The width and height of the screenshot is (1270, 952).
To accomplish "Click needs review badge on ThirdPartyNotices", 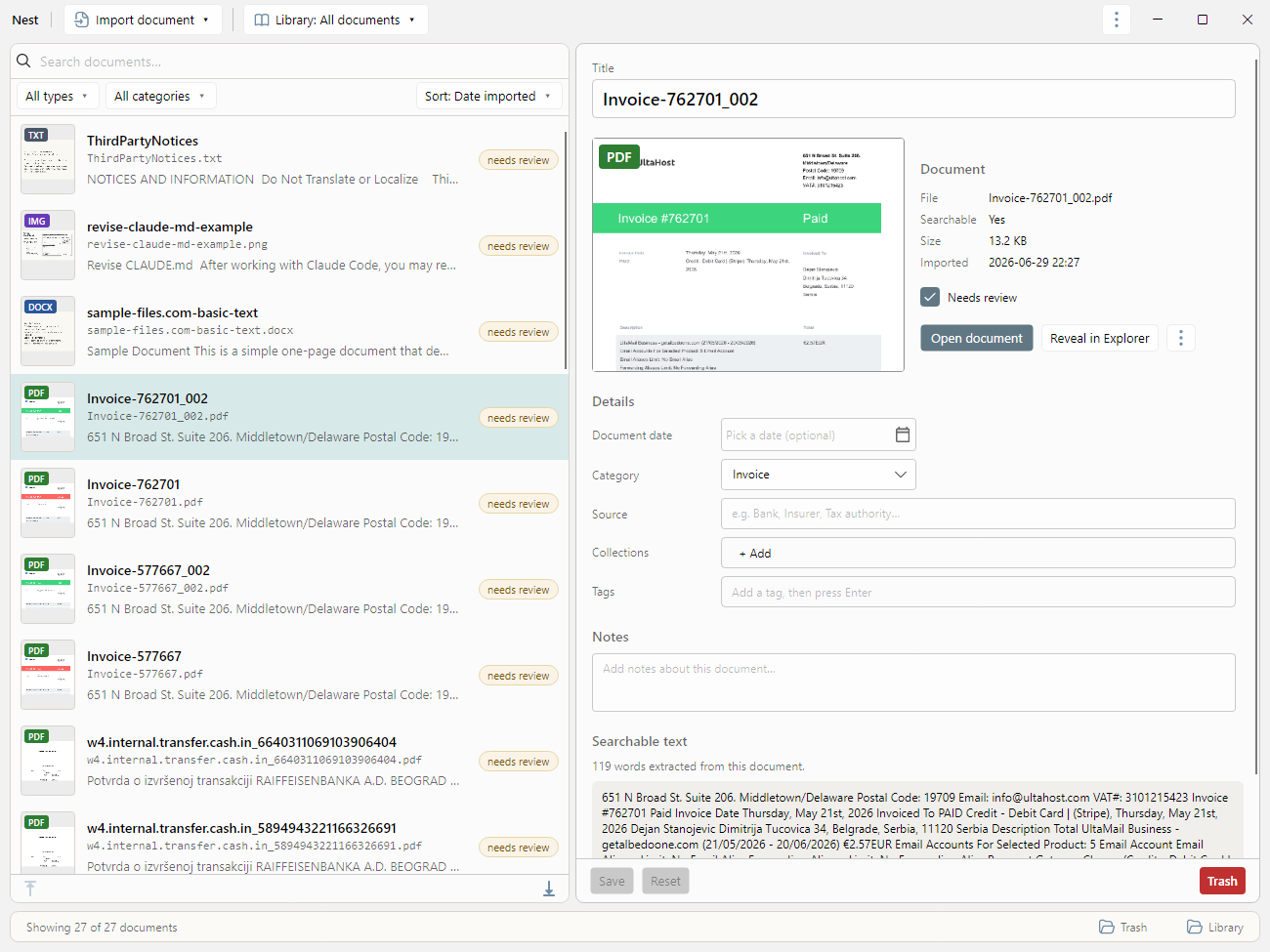I will pyautogui.click(x=519, y=160).
